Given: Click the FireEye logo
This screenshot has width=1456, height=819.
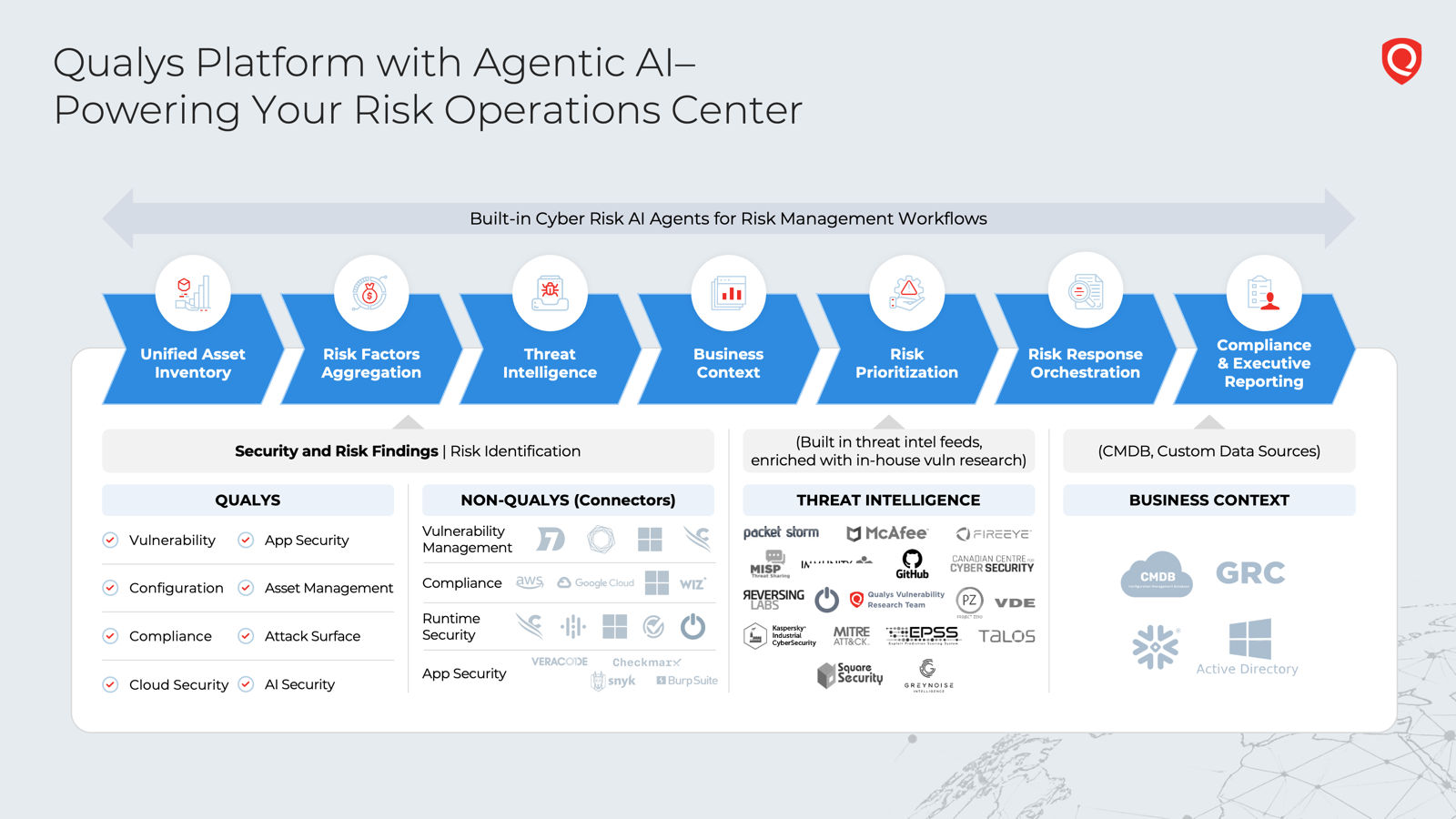Looking at the screenshot, I should coord(993,534).
